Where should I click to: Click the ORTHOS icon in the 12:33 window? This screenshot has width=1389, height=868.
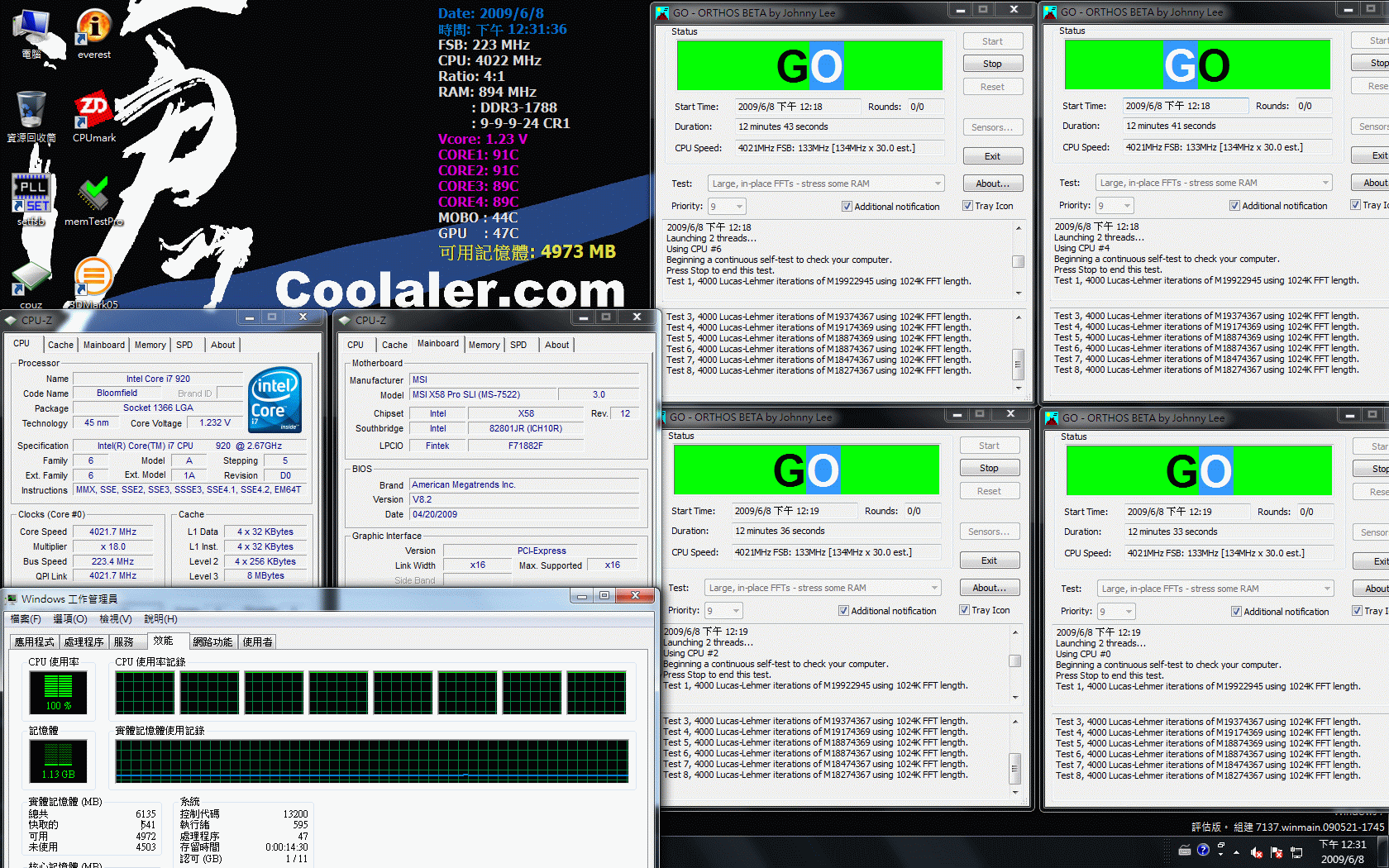pos(1052,417)
